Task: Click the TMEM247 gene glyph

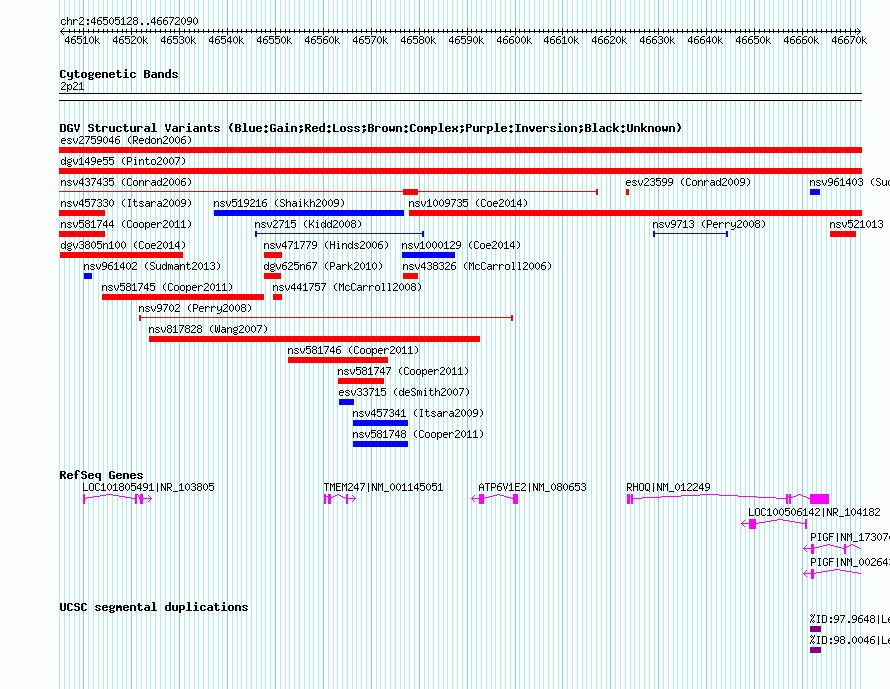Action: (x=340, y=498)
